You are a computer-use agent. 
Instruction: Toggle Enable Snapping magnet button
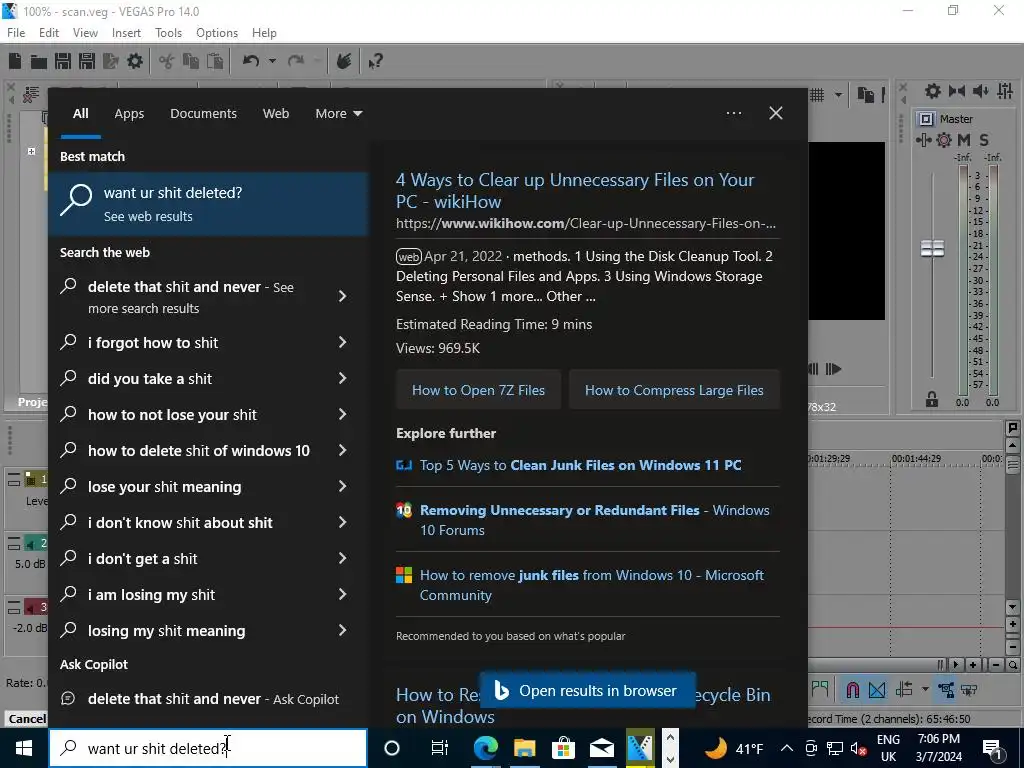(853, 690)
